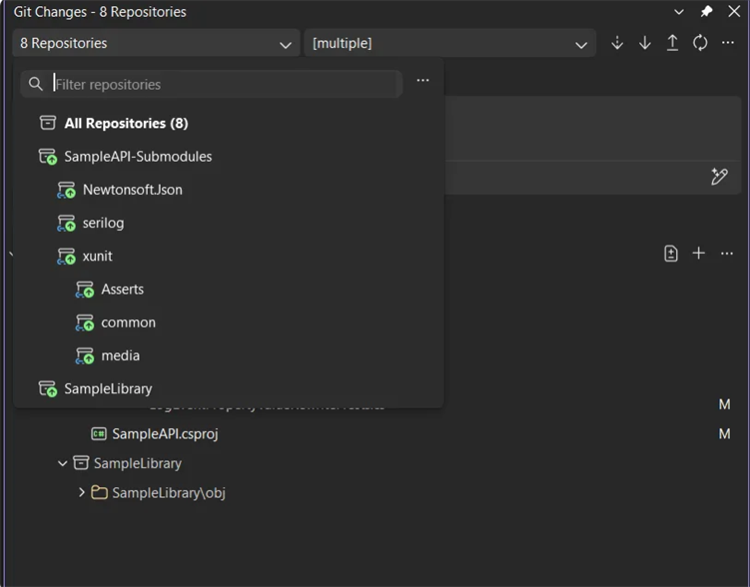Click the SampleLibrary repository icon in dropdown

pos(48,388)
